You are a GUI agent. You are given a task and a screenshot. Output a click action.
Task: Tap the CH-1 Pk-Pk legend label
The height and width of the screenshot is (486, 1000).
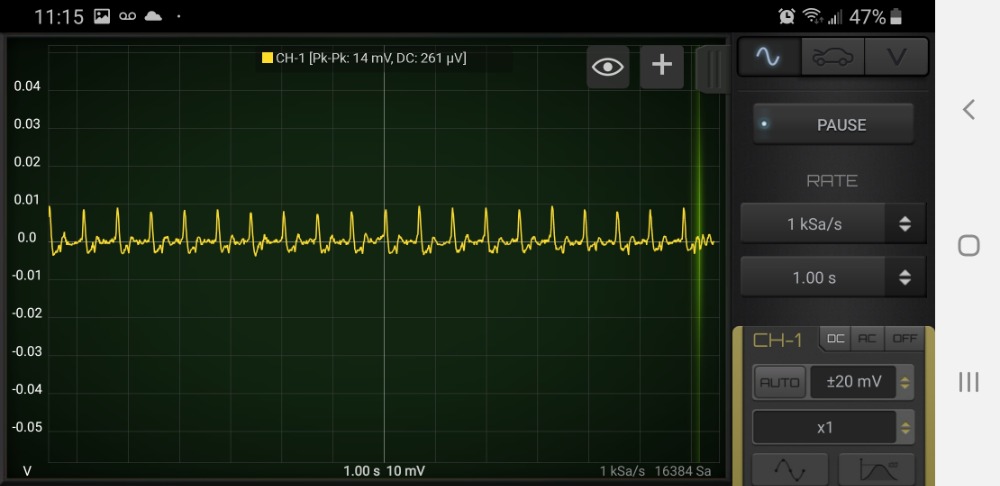pyautogui.click(x=371, y=59)
